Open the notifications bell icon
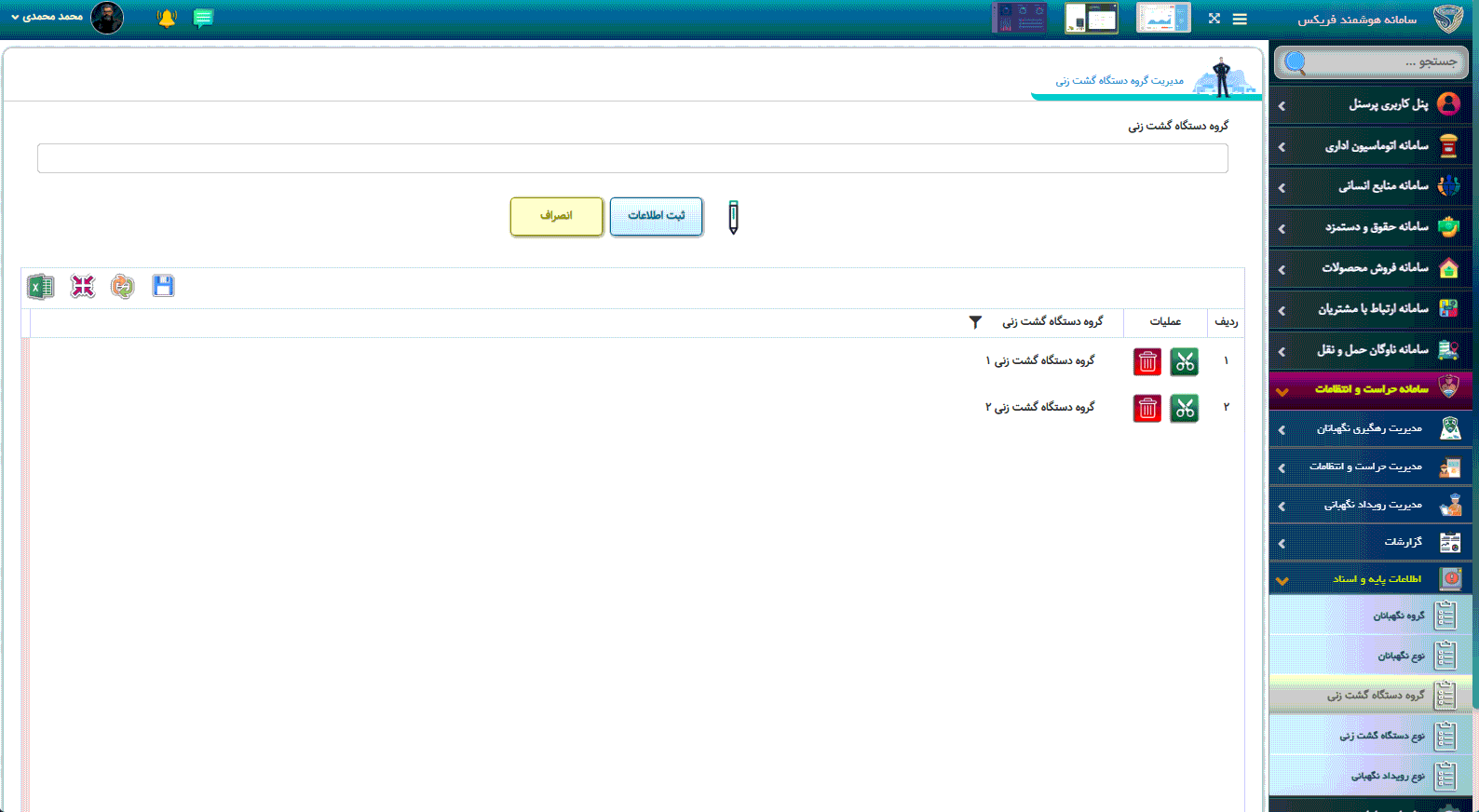 (x=167, y=19)
